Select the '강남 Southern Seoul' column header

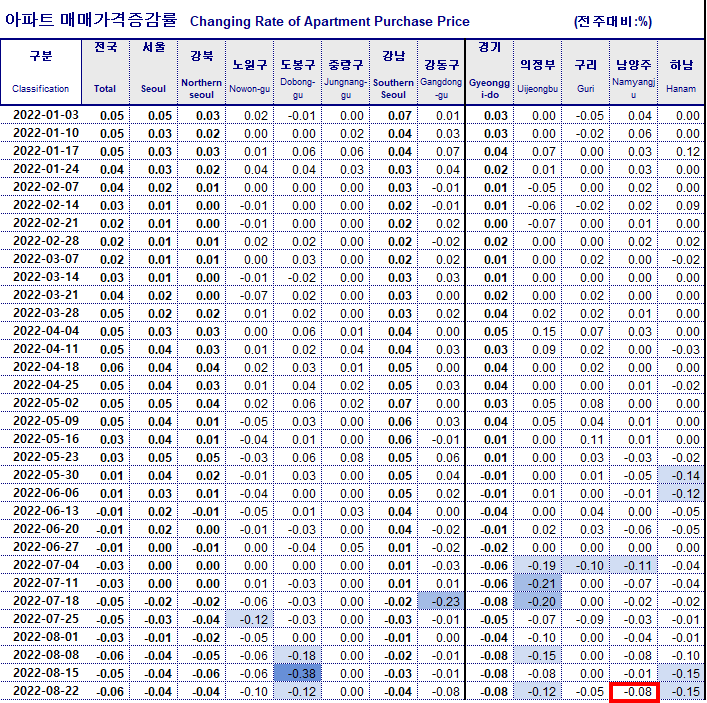(393, 72)
